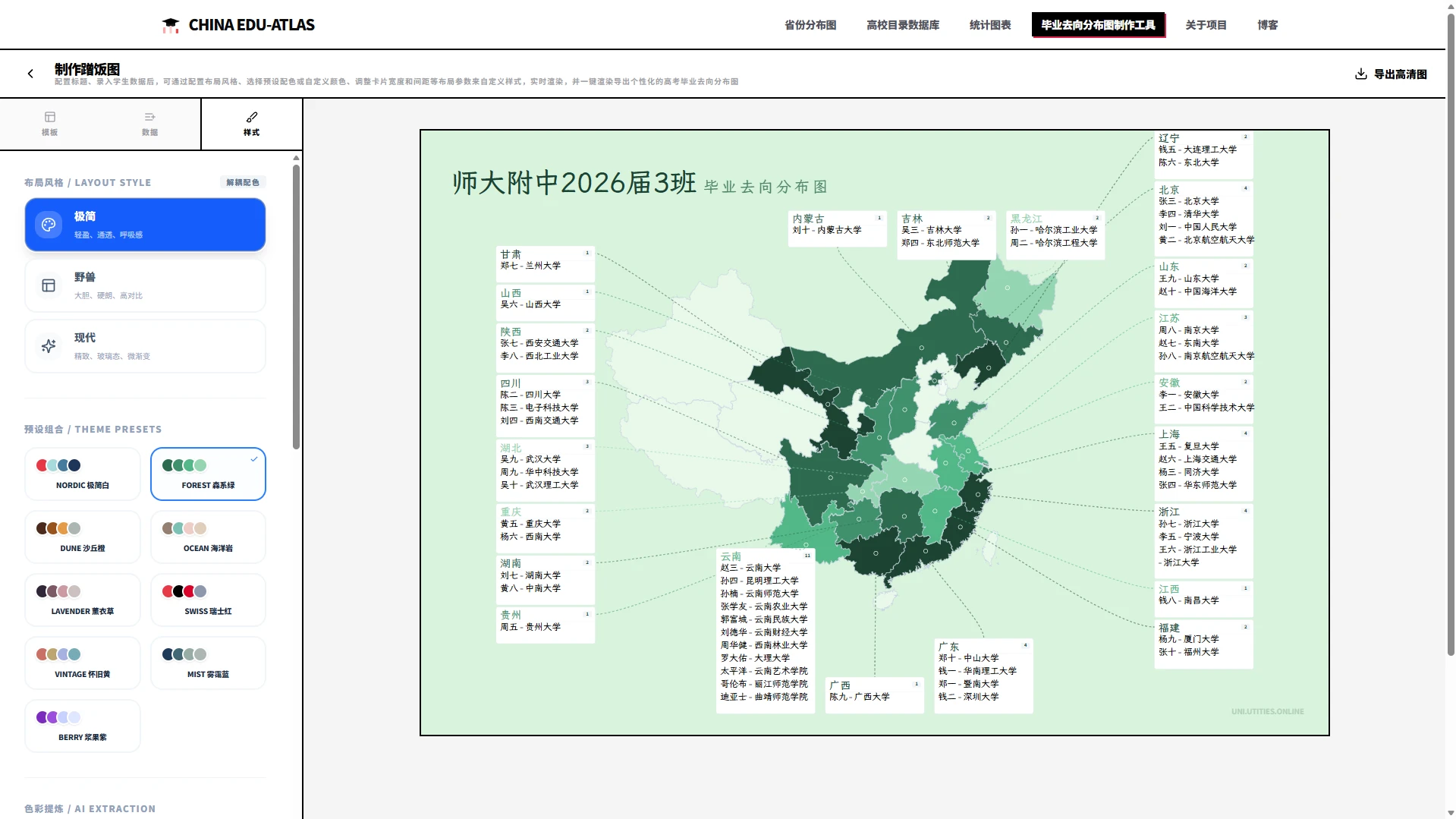The image size is (1456, 819).
Task: Click the sparkle icon on 现代 card
Action: point(49,346)
